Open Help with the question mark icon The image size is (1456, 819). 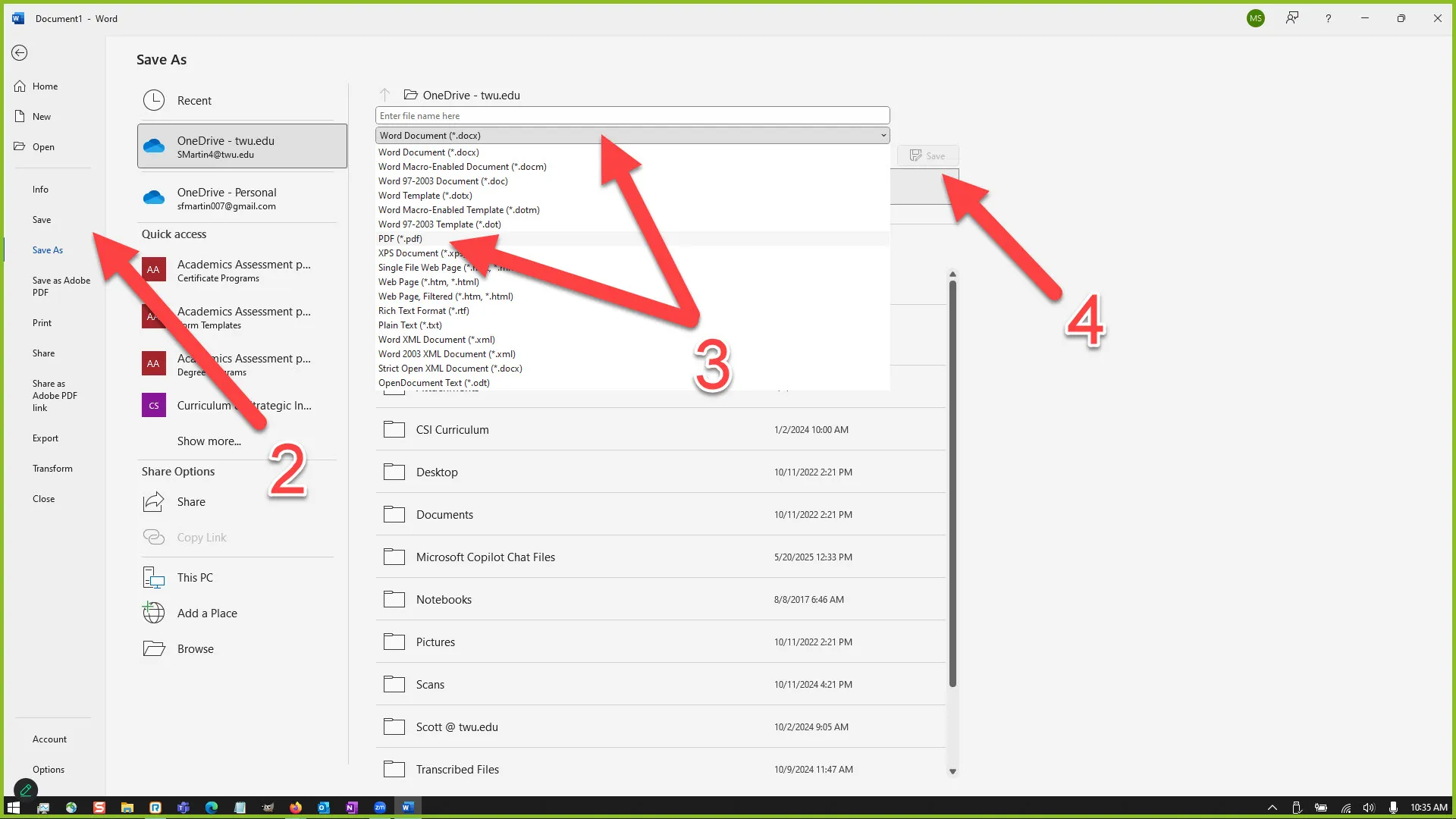pyautogui.click(x=1329, y=18)
